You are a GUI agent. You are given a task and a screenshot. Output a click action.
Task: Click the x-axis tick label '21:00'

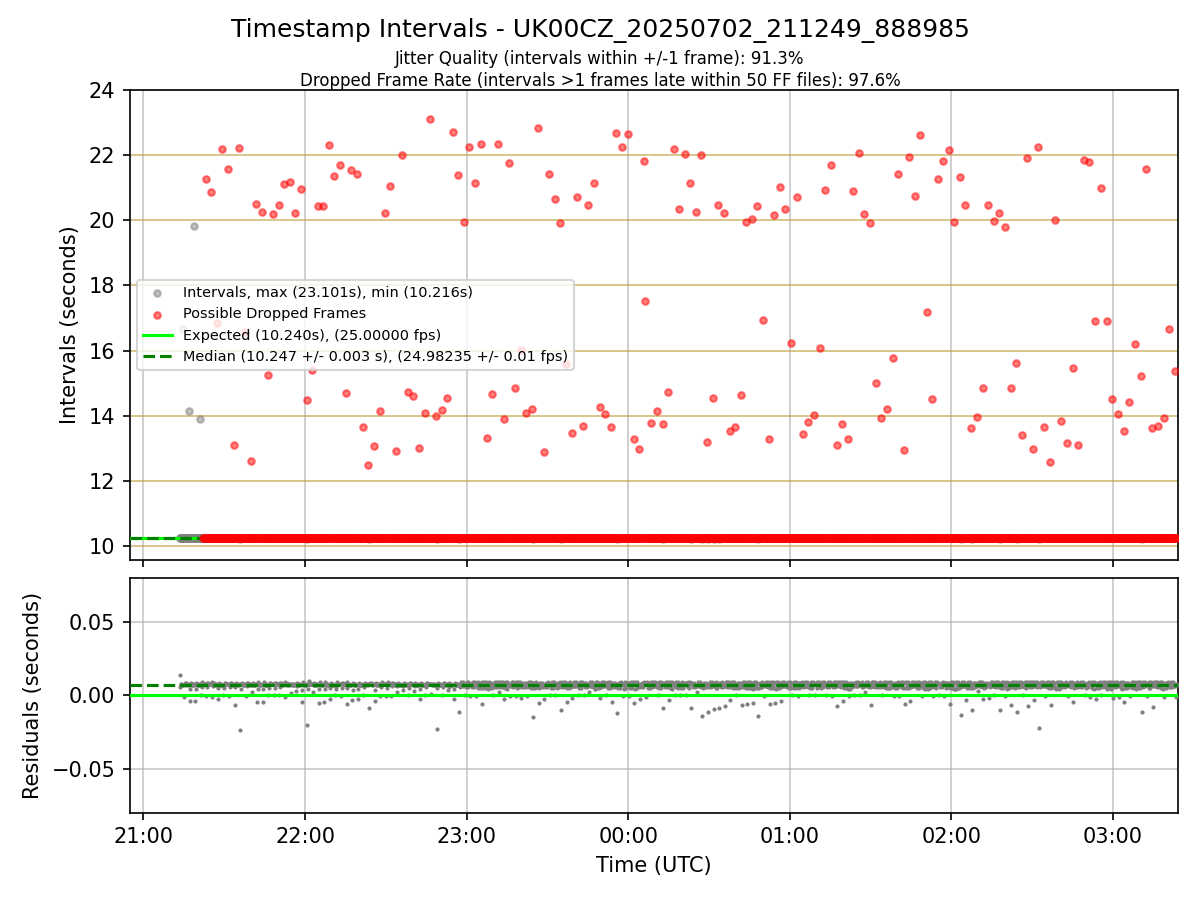click(x=143, y=834)
